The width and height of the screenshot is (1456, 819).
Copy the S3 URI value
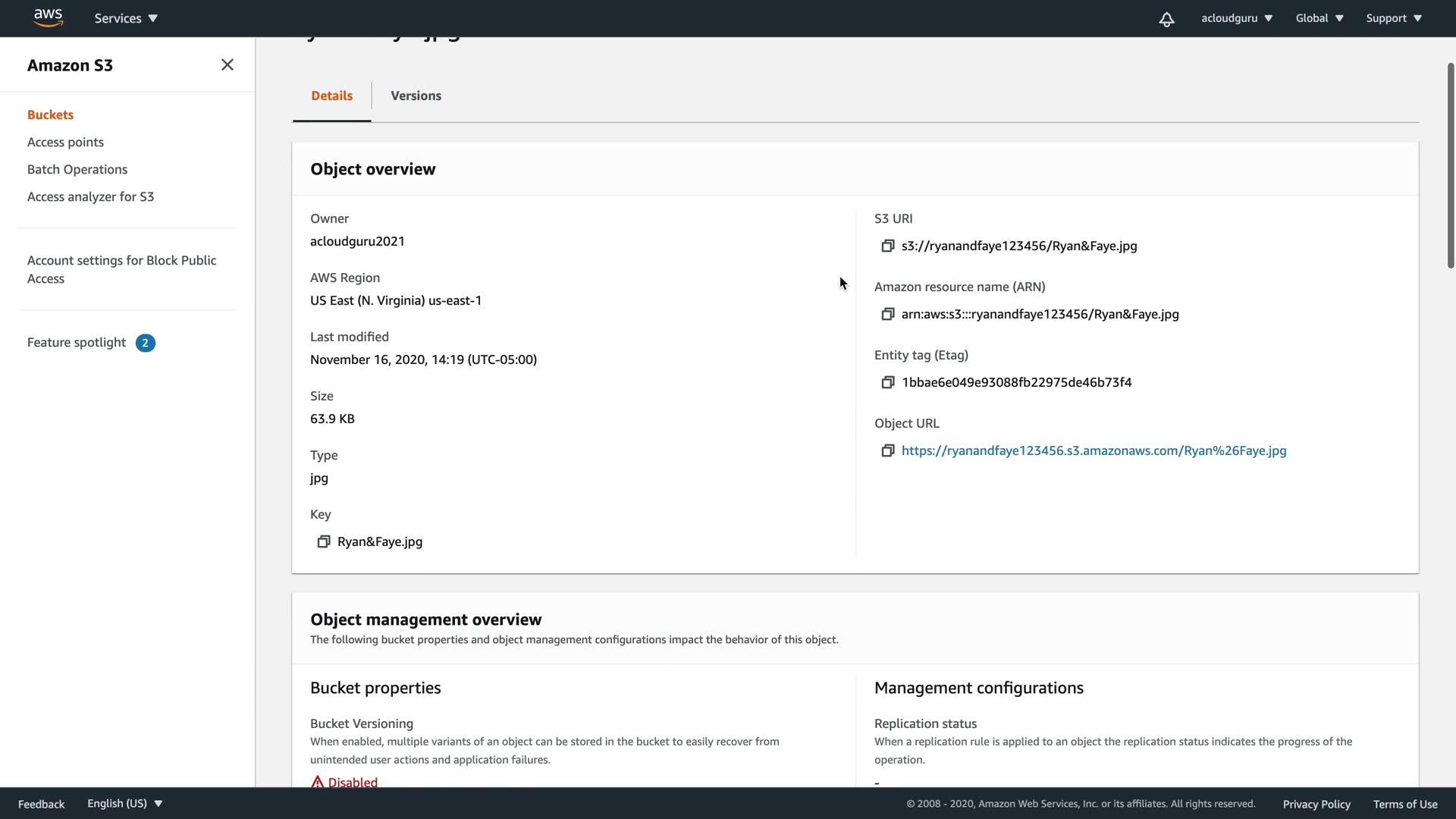(887, 246)
